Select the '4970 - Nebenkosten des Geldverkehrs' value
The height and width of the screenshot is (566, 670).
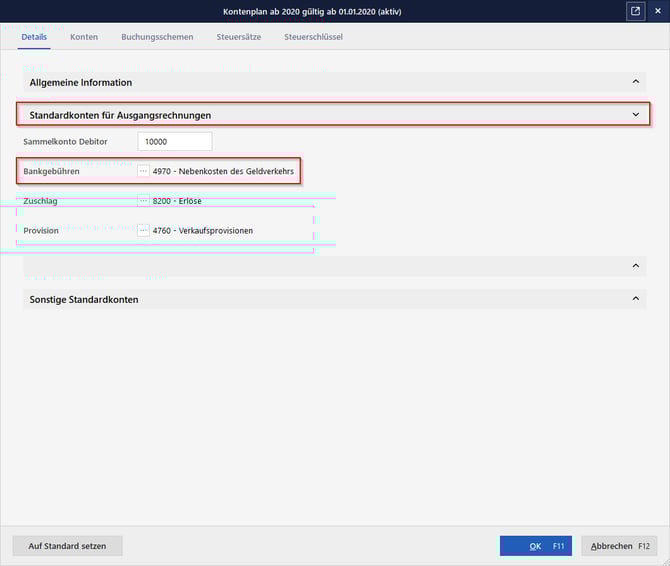pos(223,171)
